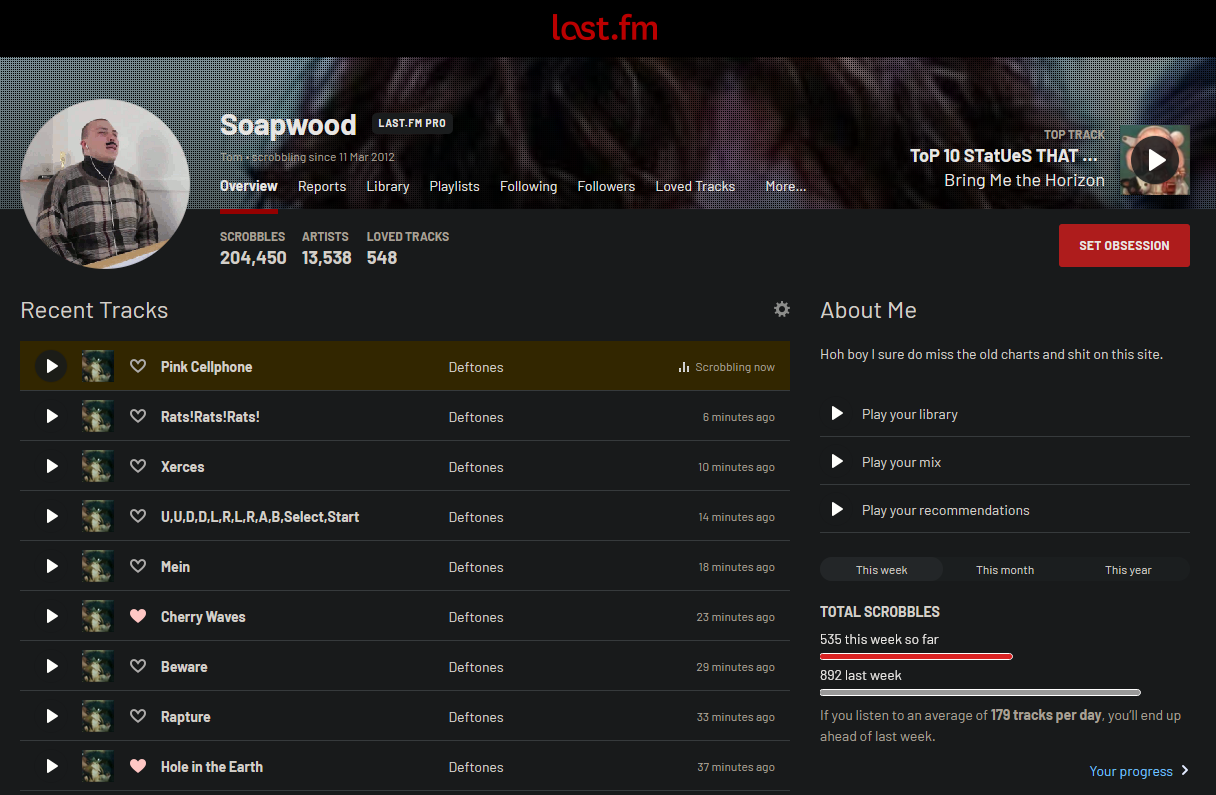Image resolution: width=1216 pixels, height=795 pixels.
Task: Click the grey last-week scrobbles bar
Action: tap(980, 692)
